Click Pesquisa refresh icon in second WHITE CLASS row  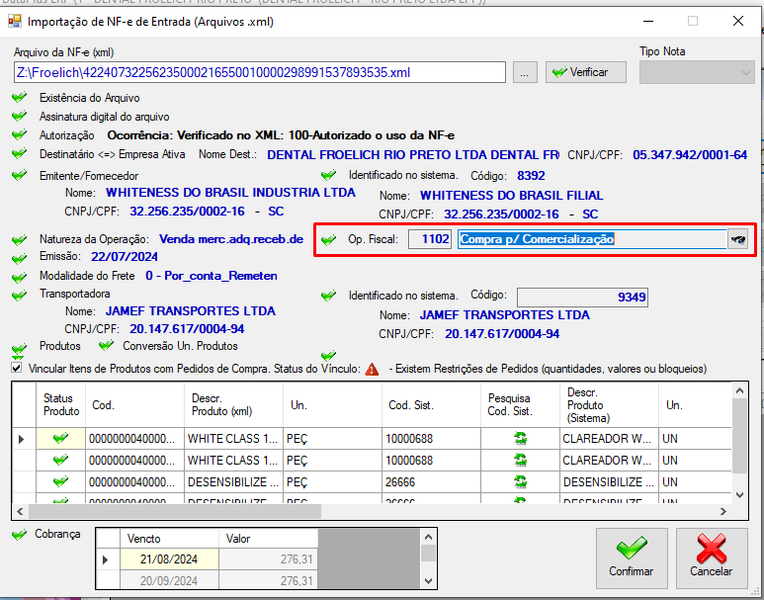point(520,460)
